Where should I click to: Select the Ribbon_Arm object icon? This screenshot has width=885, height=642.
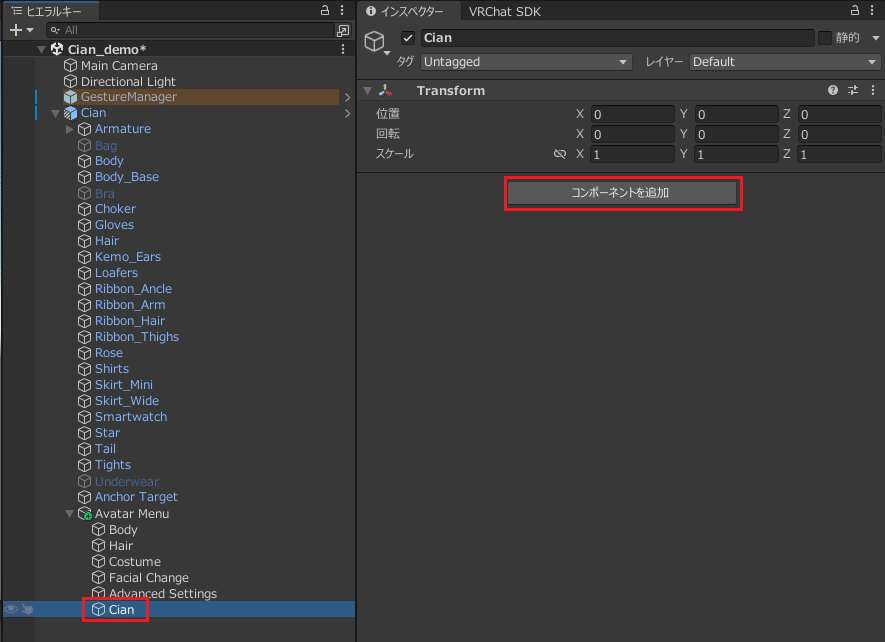[85, 305]
